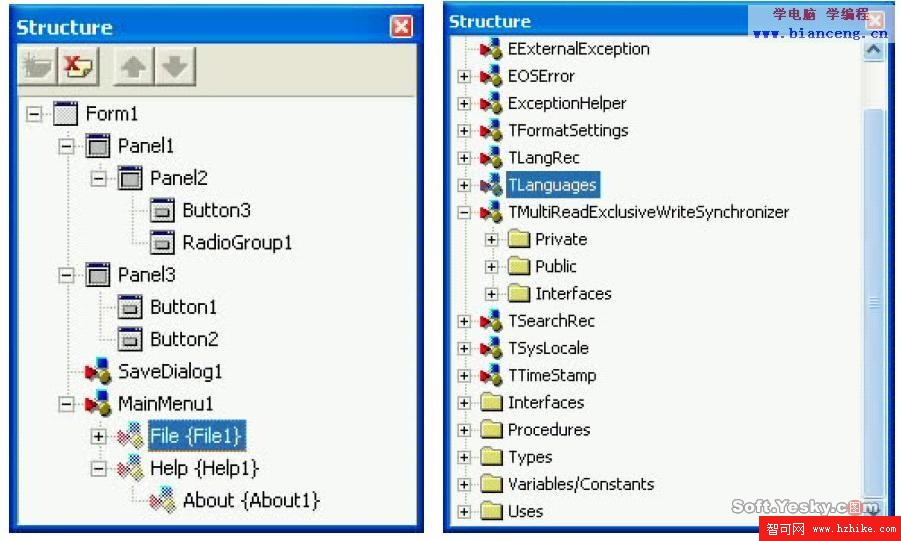Viewport: 901px width, 541px height.
Task: Click the About {About1} menu item icon
Action: coord(163,501)
